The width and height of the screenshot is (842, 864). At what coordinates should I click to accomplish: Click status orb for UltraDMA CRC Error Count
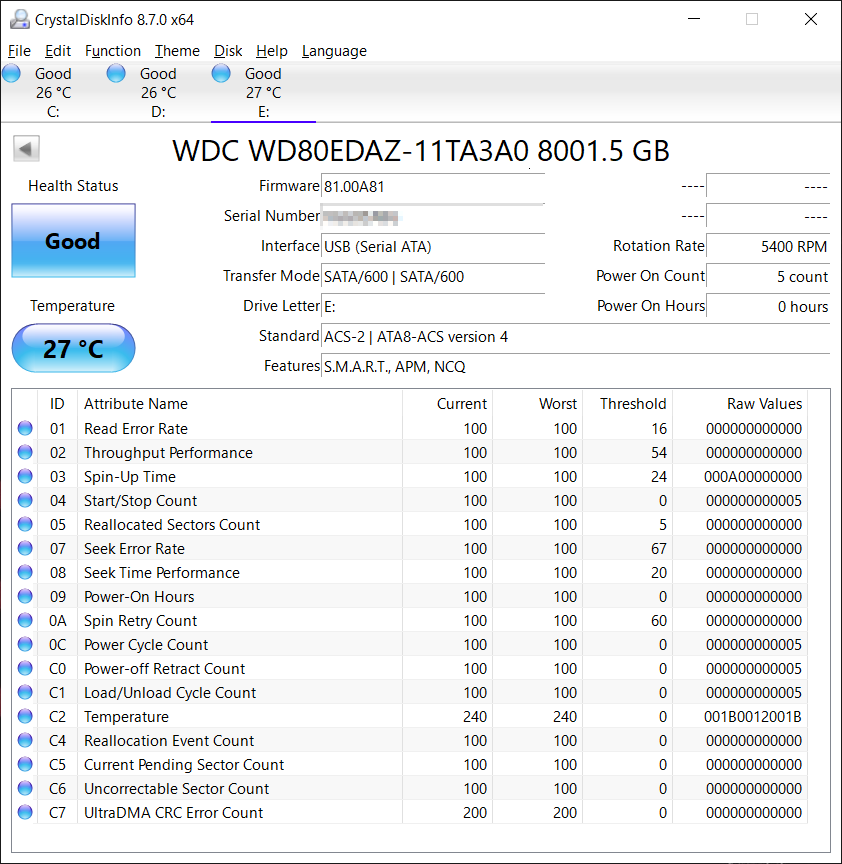click(25, 812)
